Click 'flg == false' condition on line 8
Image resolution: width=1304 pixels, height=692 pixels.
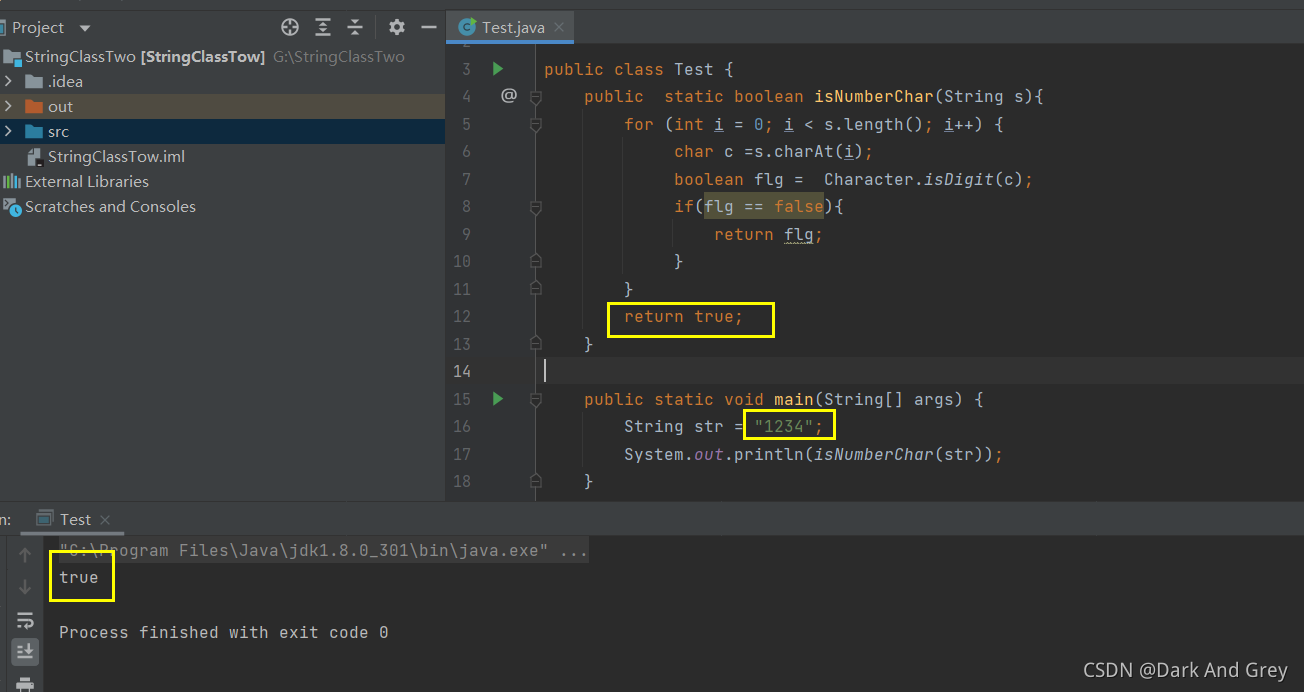(764, 206)
